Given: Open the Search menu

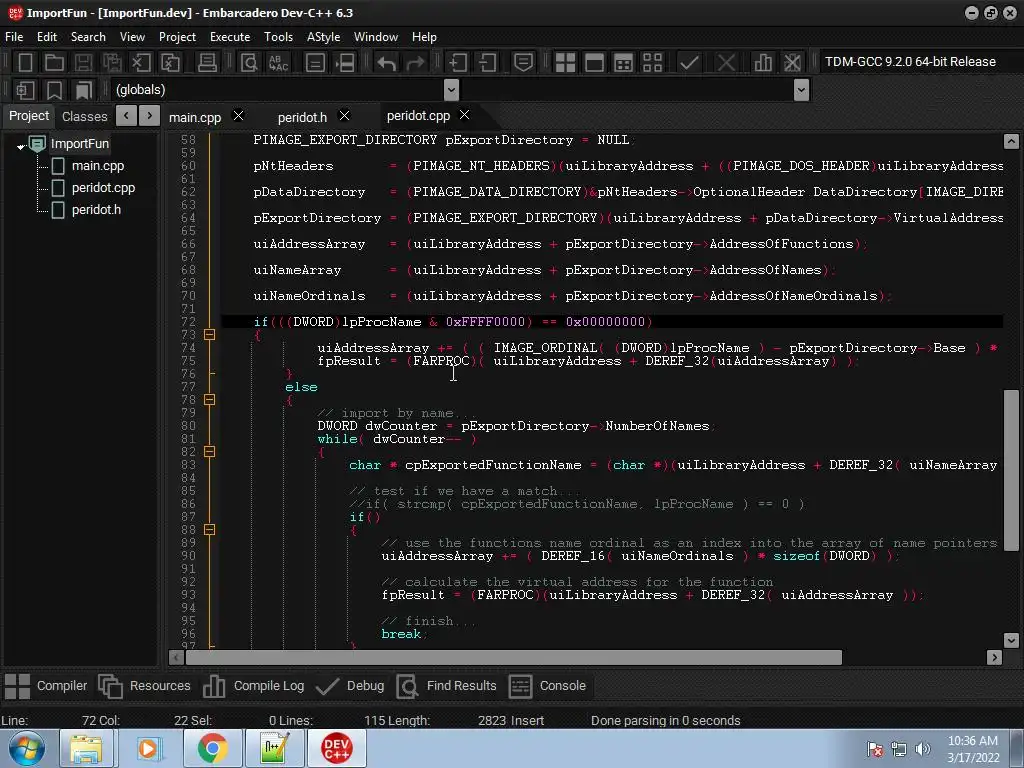Looking at the screenshot, I should 88,37.
